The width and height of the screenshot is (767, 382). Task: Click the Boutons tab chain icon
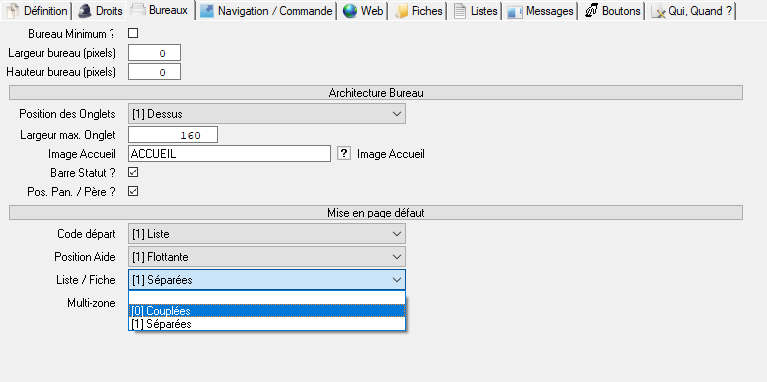click(592, 11)
